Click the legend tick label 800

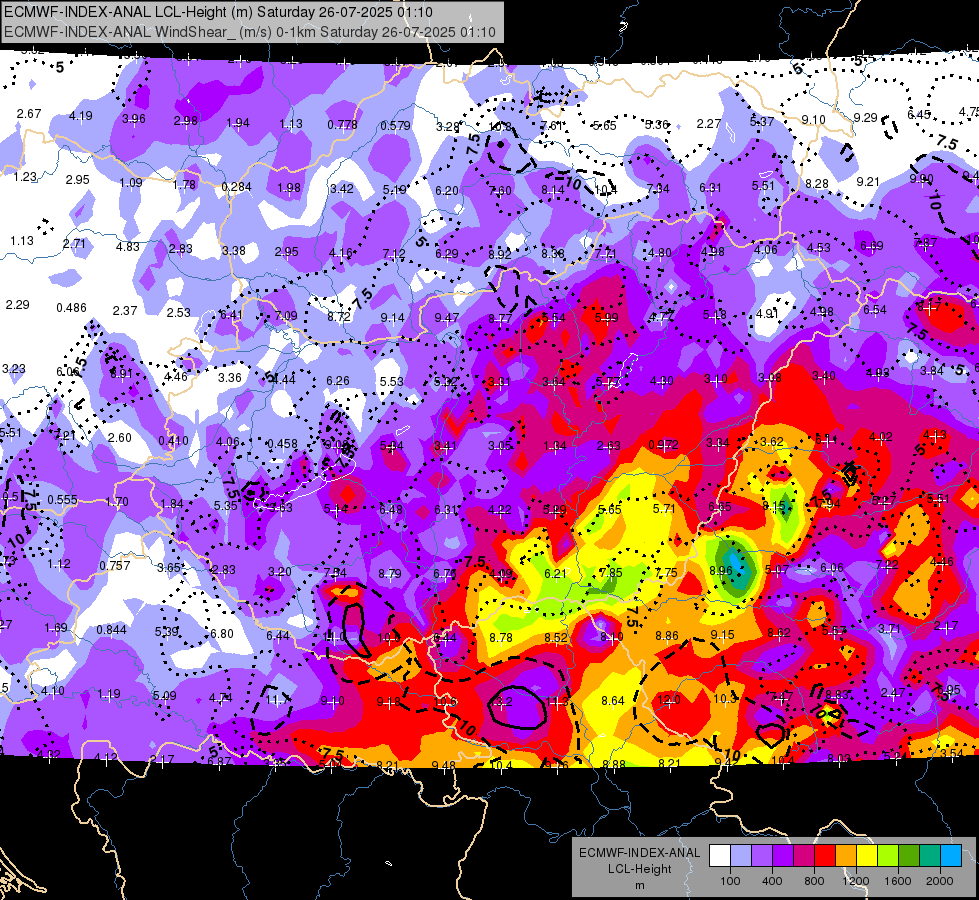(814, 881)
